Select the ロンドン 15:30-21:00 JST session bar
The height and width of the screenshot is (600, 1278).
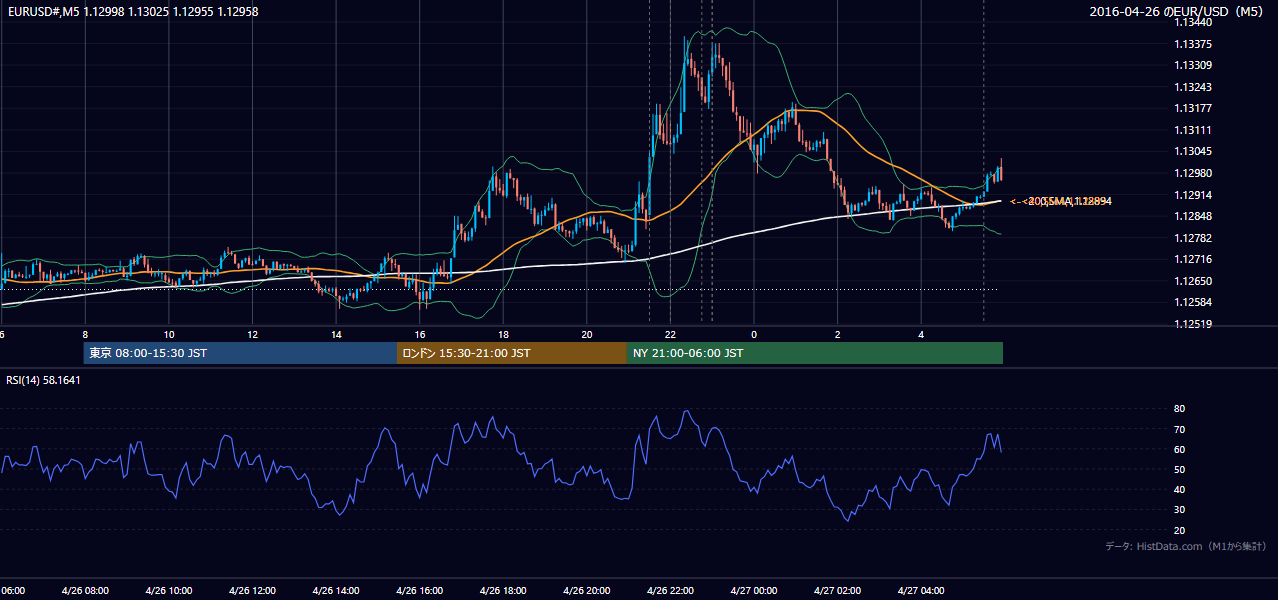512,353
